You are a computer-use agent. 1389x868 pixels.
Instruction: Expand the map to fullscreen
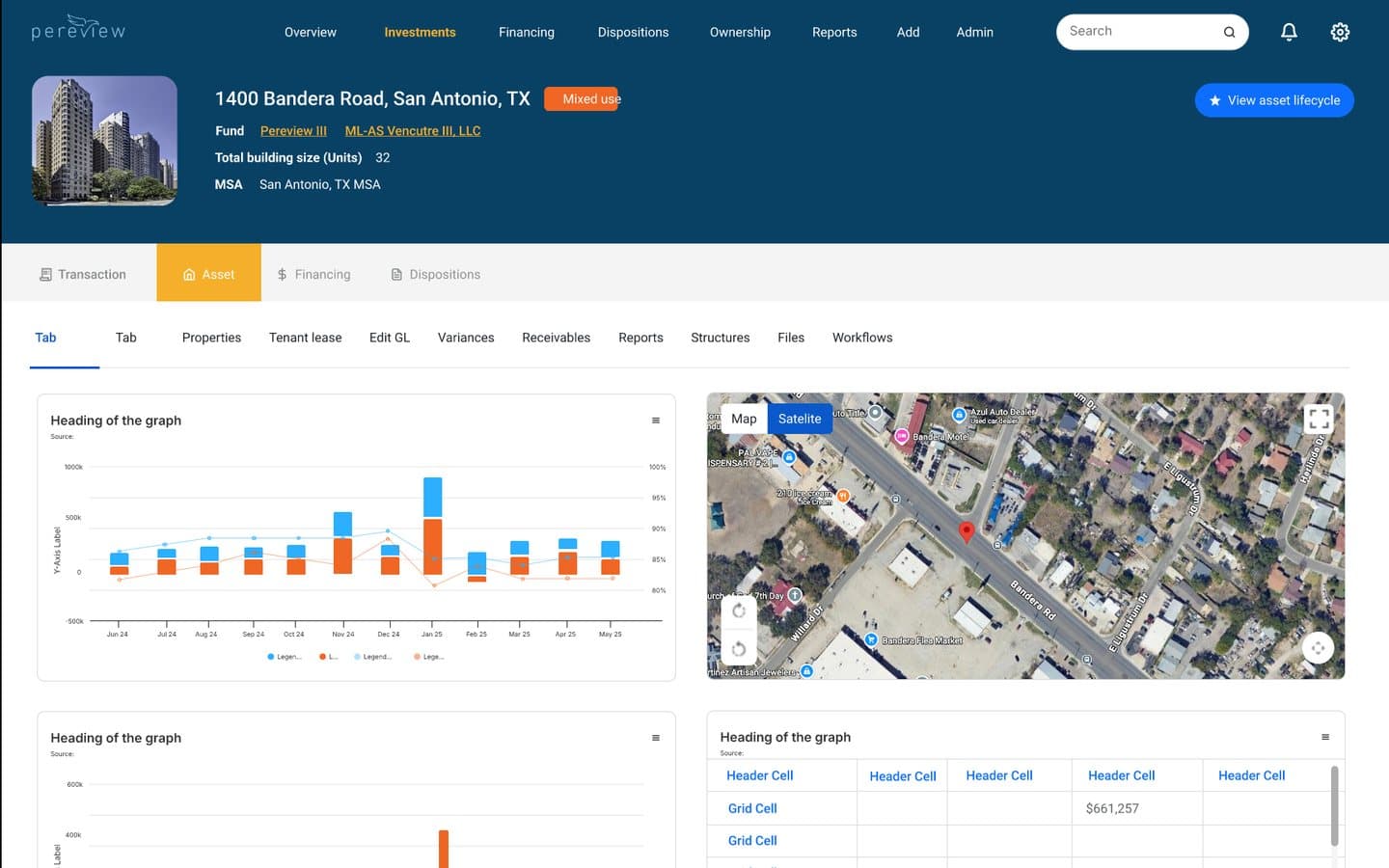click(x=1319, y=419)
